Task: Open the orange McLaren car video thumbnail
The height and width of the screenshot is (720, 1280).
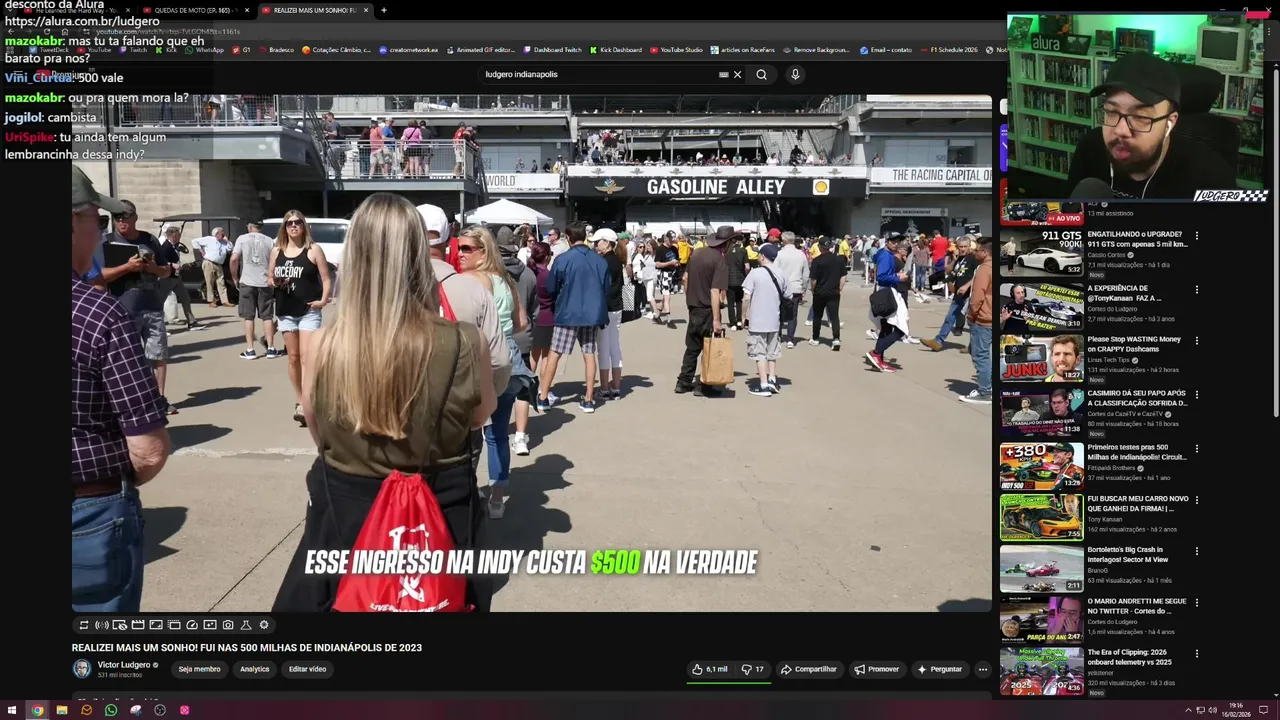Action: tap(1041, 516)
